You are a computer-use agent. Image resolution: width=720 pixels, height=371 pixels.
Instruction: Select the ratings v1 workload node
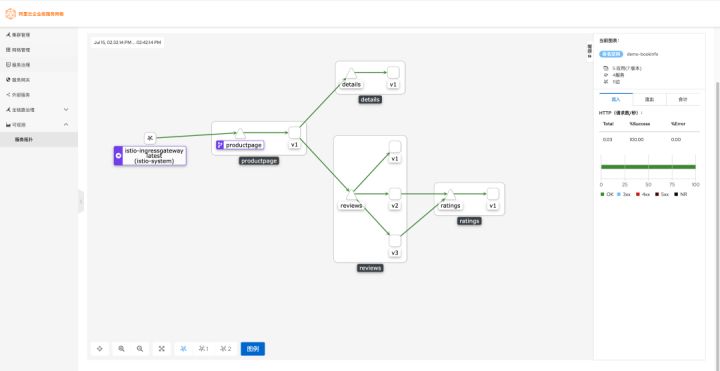493,194
